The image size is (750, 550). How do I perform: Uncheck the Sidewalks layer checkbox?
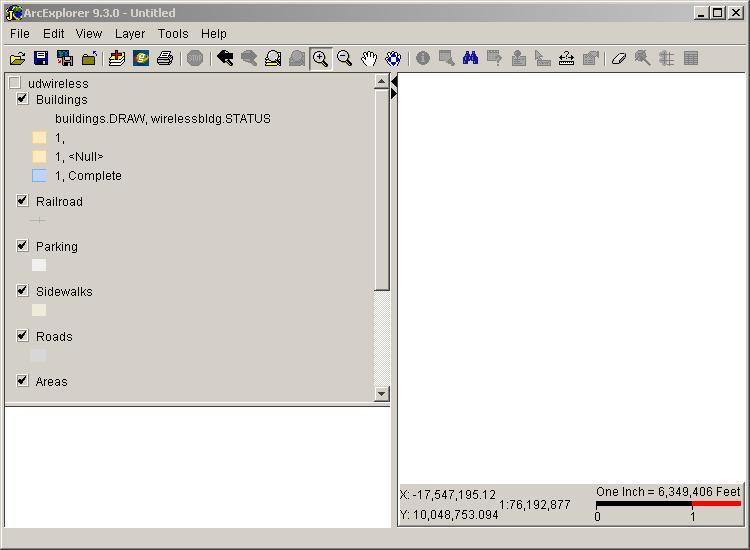point(22,291)
